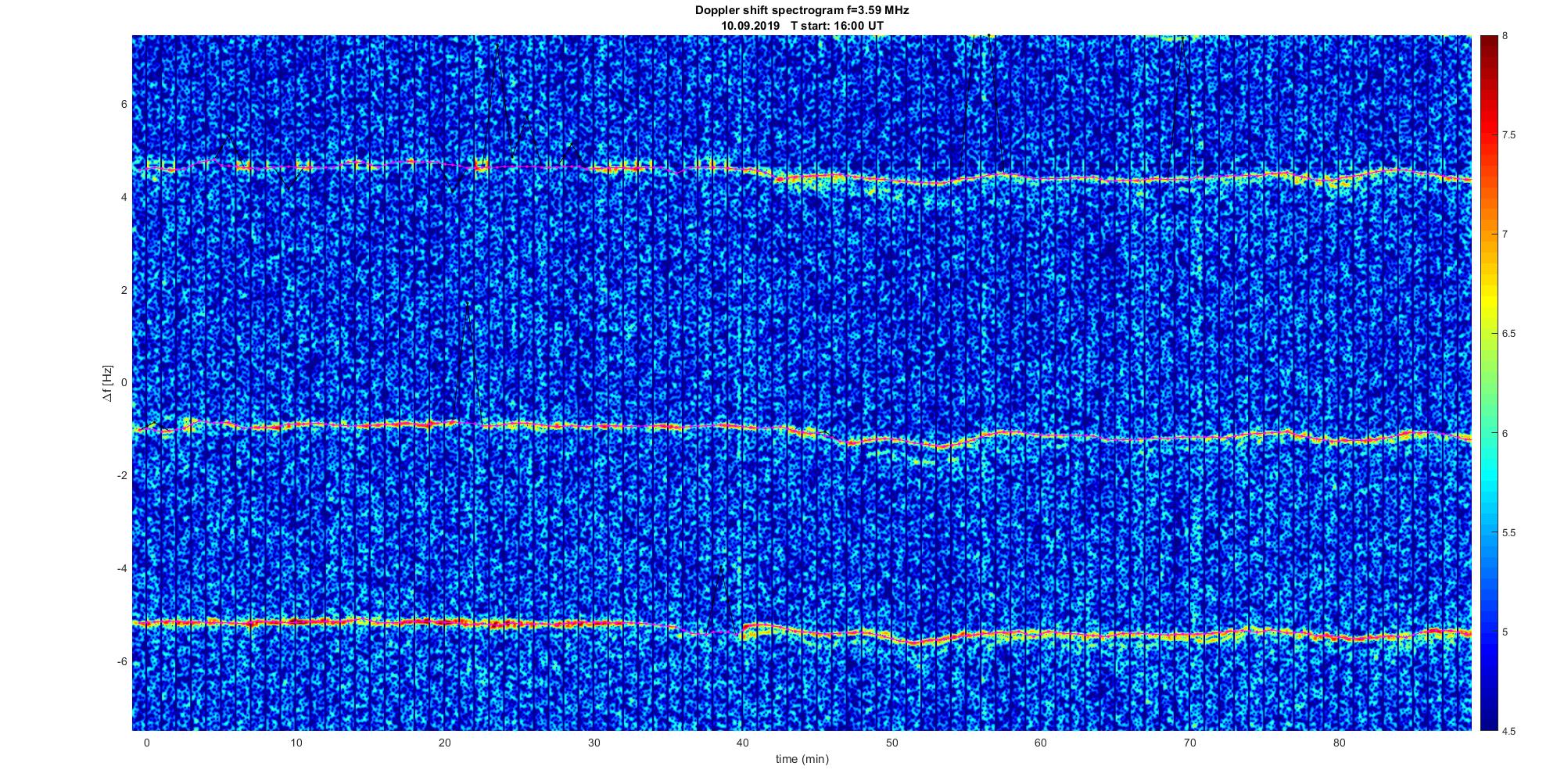Click the Doppler trace near 4.5 Hz at 80 min
Screen dimensions: 1564x784
tap(1338, 179)
